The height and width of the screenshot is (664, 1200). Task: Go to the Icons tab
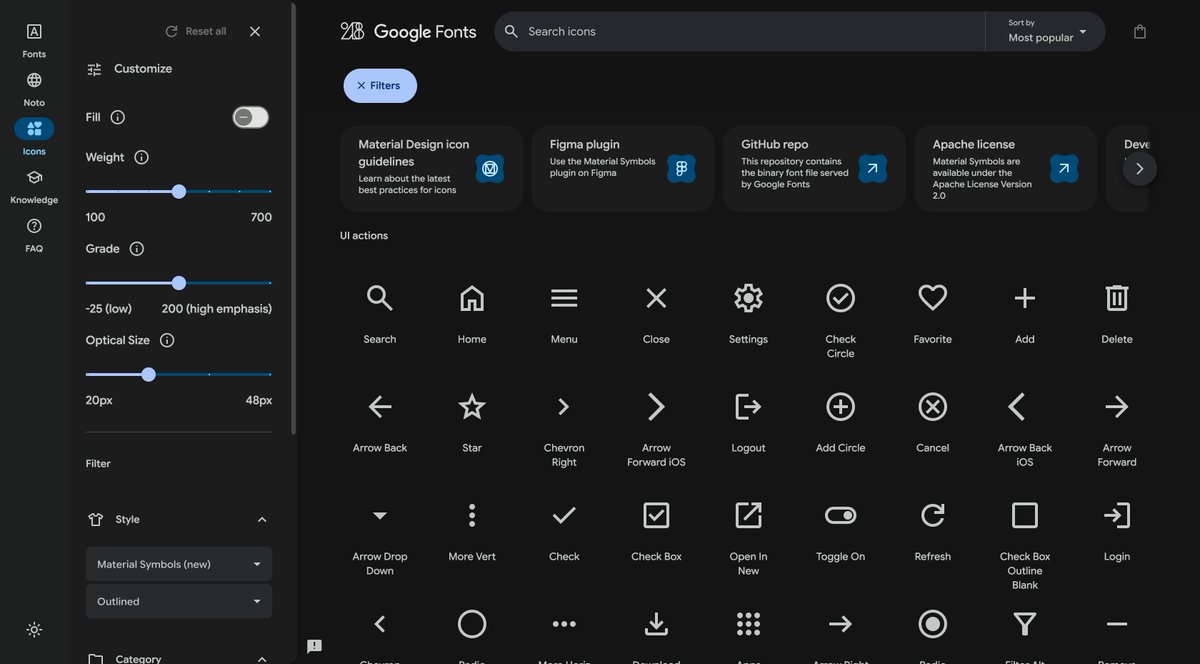coord(34,137)
